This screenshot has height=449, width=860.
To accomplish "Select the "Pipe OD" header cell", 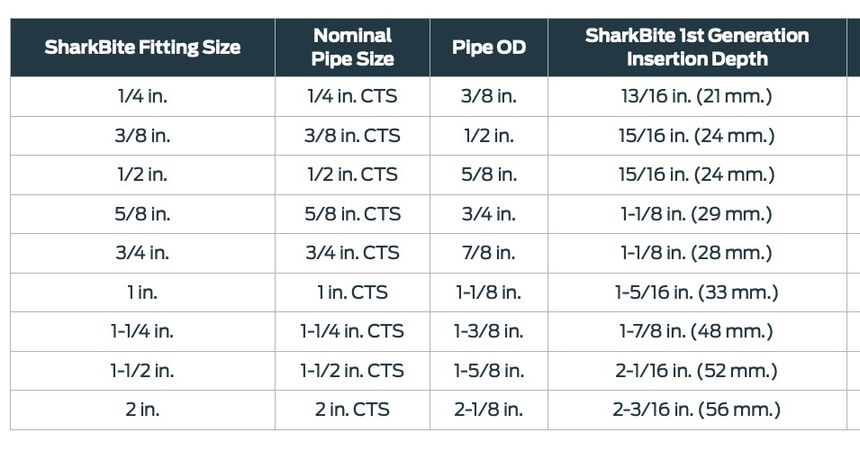I will point(489,47).
